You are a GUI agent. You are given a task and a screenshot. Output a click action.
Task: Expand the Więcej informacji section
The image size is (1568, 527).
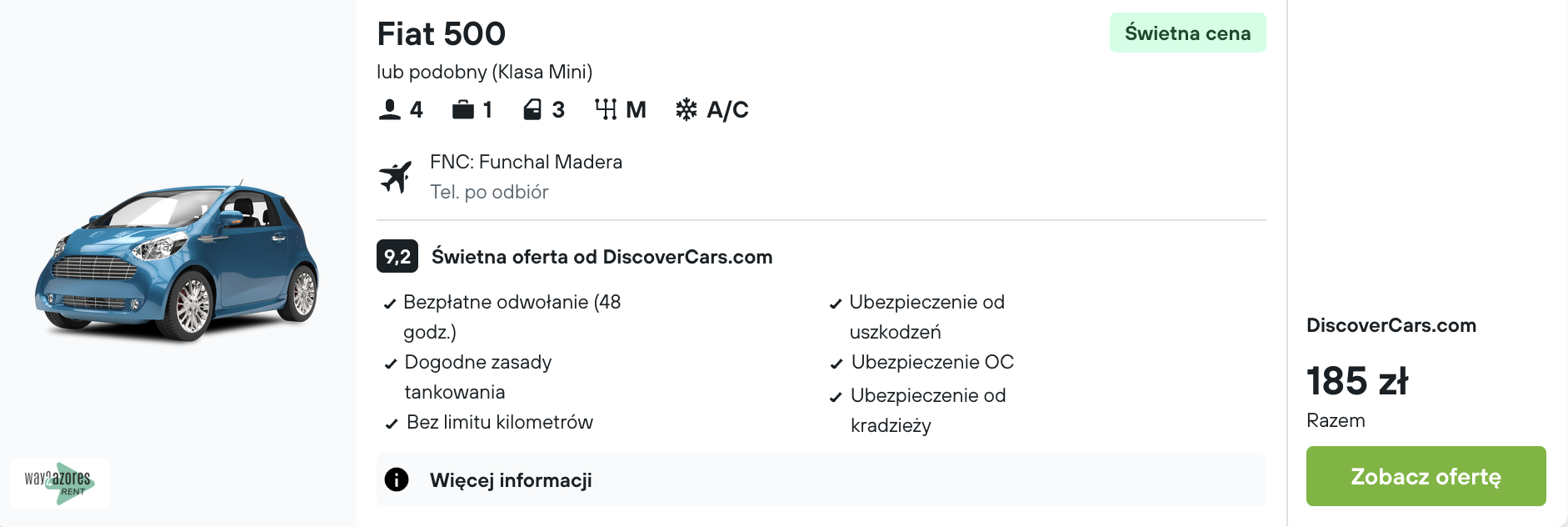(x=511, y=479)
